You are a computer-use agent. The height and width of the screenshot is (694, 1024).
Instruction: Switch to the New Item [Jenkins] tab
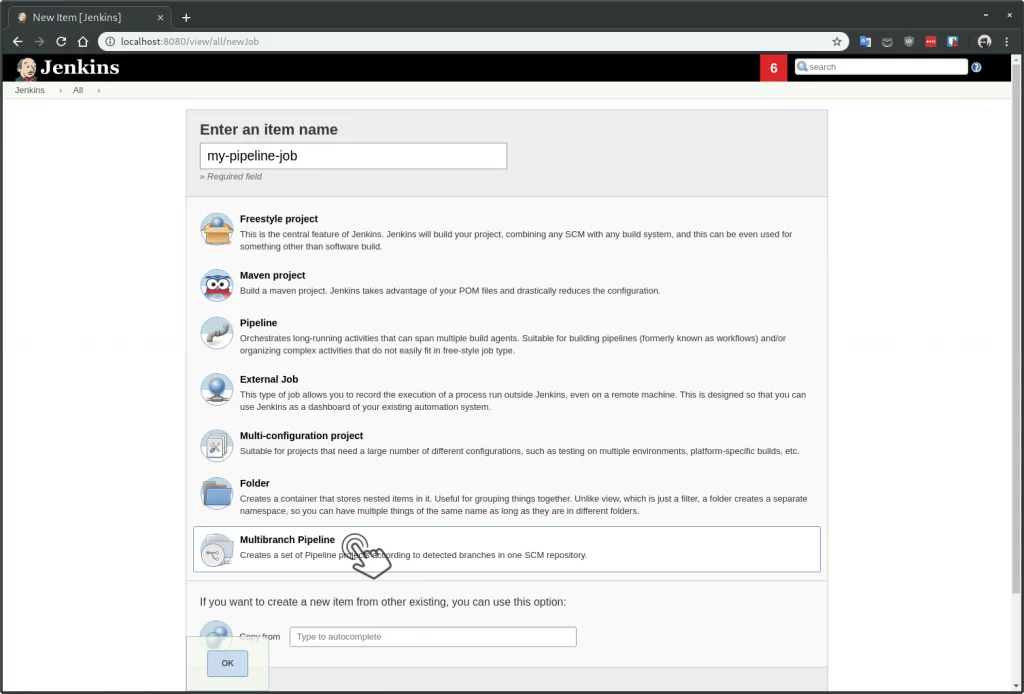(89, 18)
